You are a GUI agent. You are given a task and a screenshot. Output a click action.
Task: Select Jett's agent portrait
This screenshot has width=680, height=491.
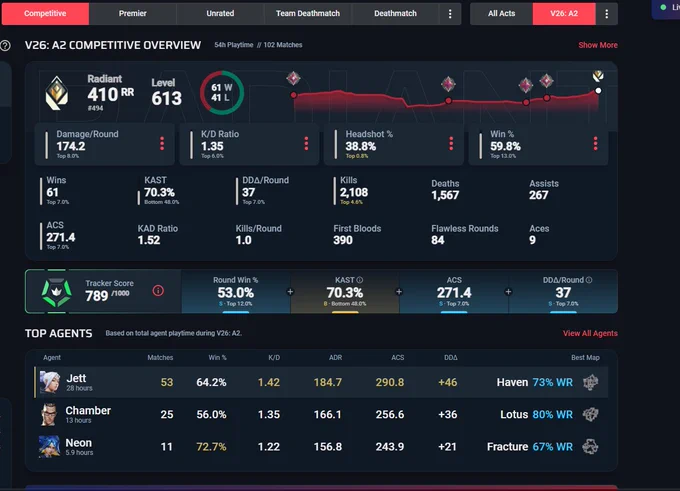pyautogui.click(x=50, y=382)
